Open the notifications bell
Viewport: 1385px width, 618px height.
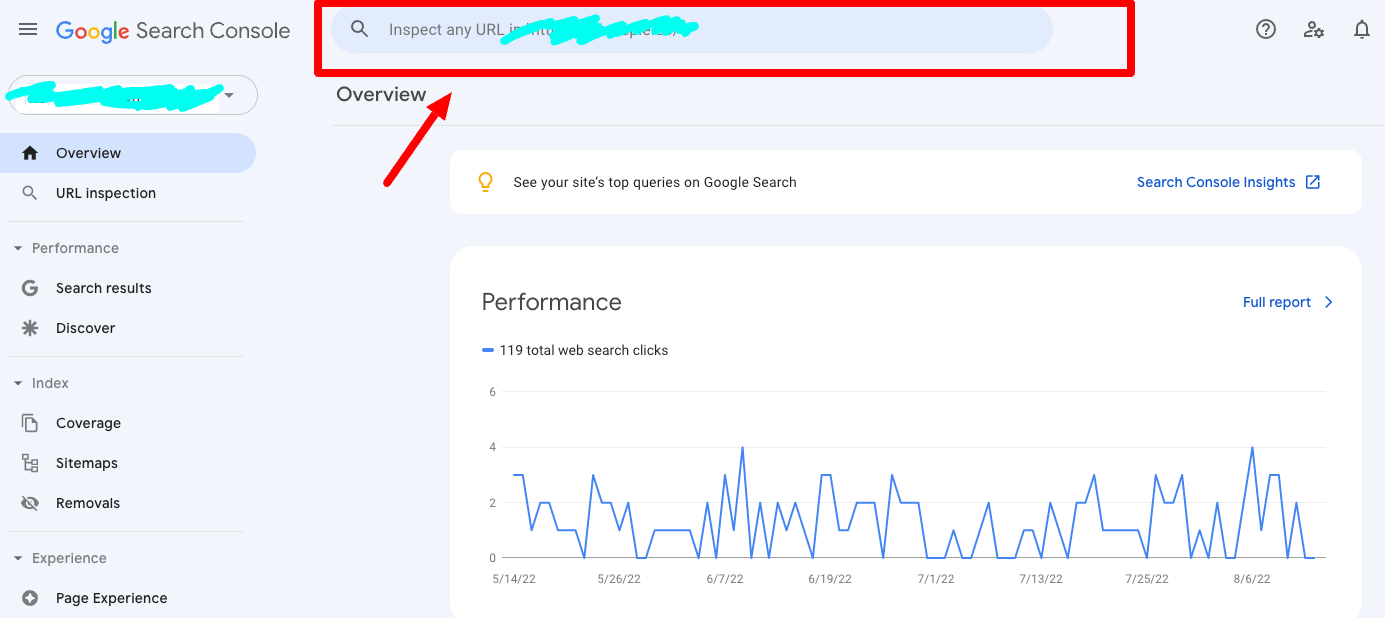coord(1361,29)
